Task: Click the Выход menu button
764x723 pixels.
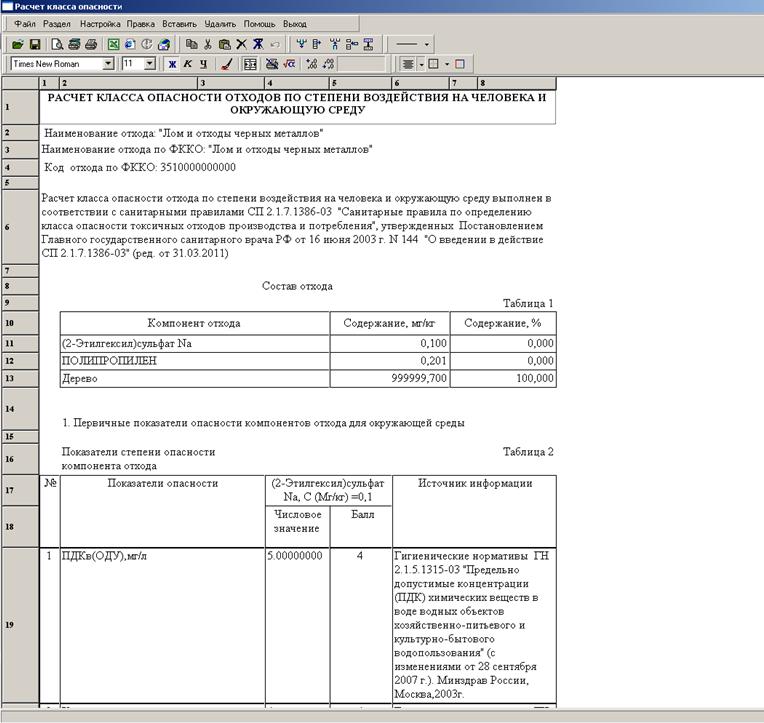Action: click(x=295, y=23)
